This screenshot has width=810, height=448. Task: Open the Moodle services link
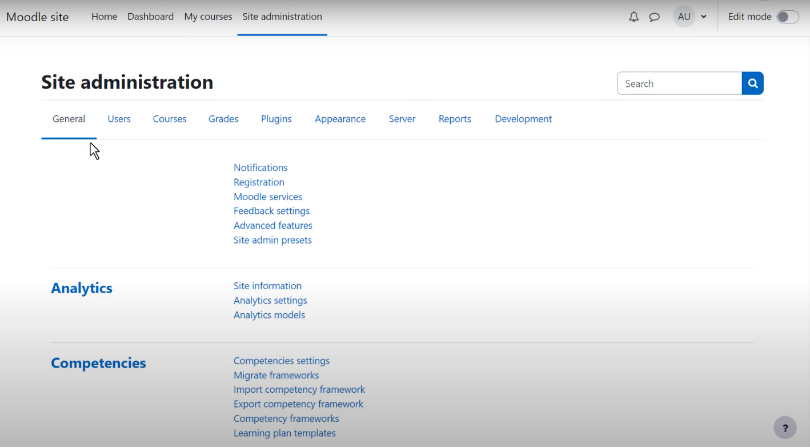pyautogui.click(x=268, y=196)
